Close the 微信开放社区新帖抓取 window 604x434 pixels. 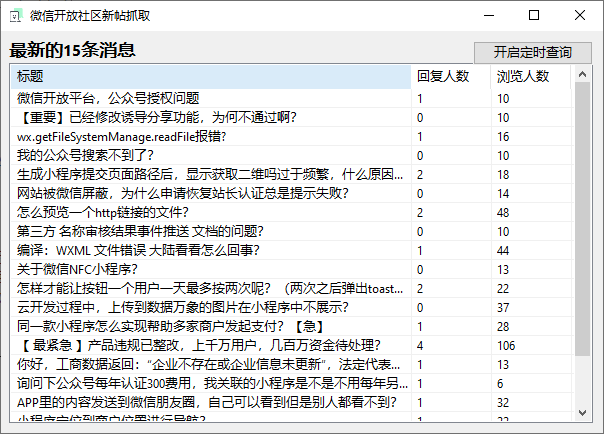click(x=580, y=16)
